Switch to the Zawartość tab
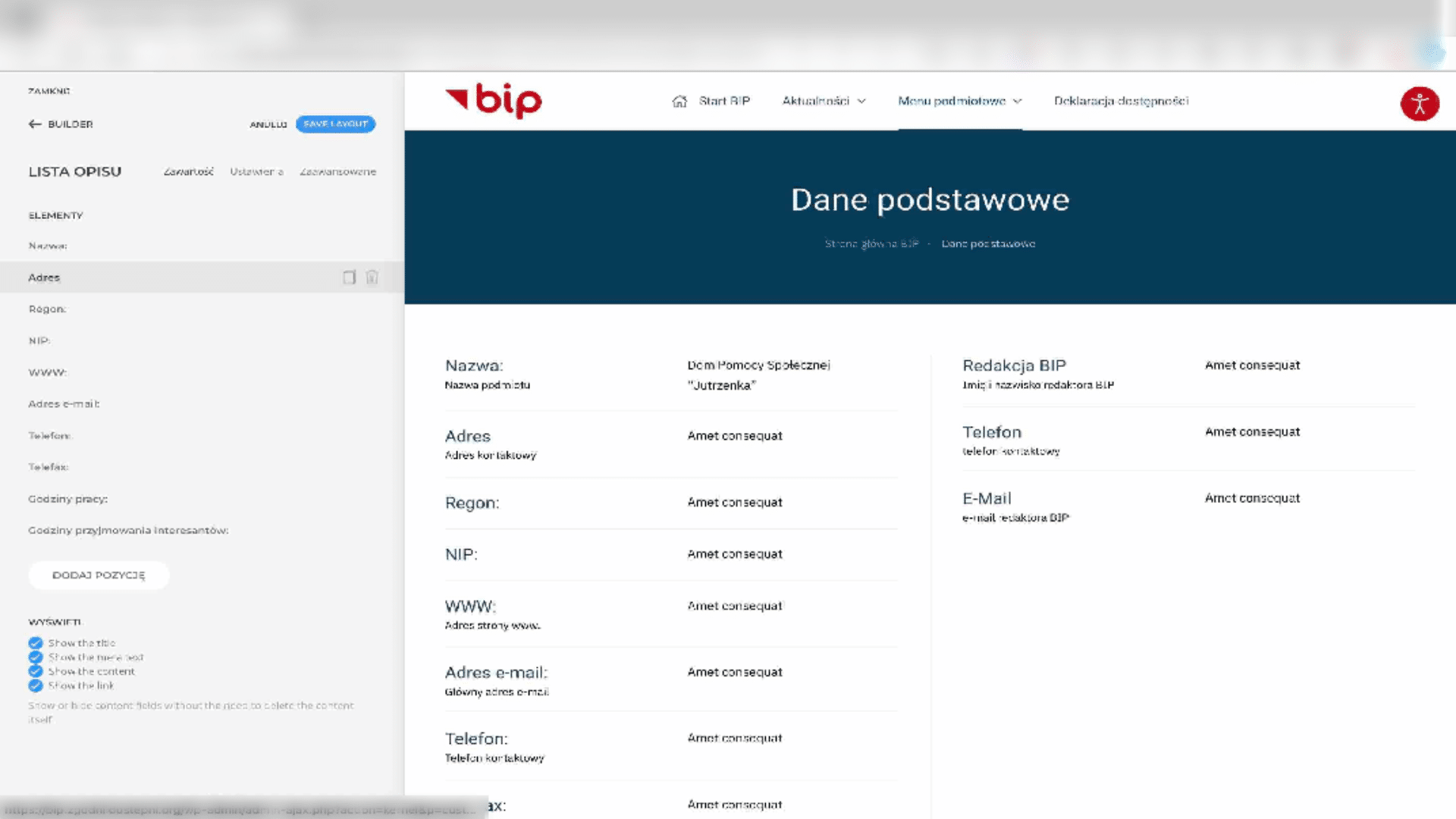 click(x=189, y=172)
